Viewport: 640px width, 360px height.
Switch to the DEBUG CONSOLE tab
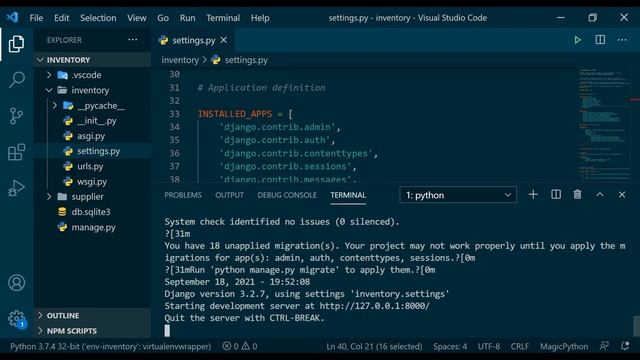point(287,195)
